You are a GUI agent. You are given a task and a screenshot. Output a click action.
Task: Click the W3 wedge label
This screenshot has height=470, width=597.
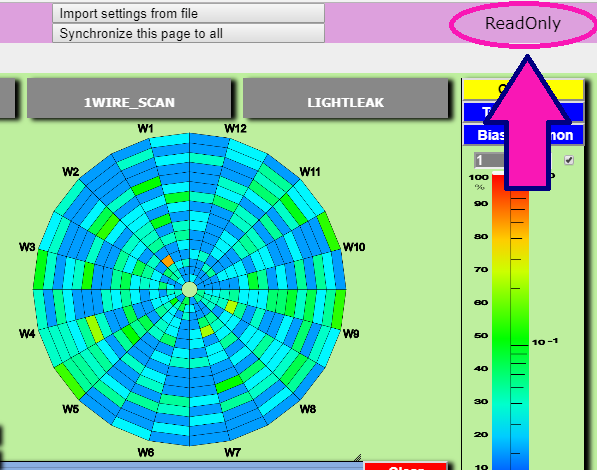pyautogui.click(x=27, y=247)
